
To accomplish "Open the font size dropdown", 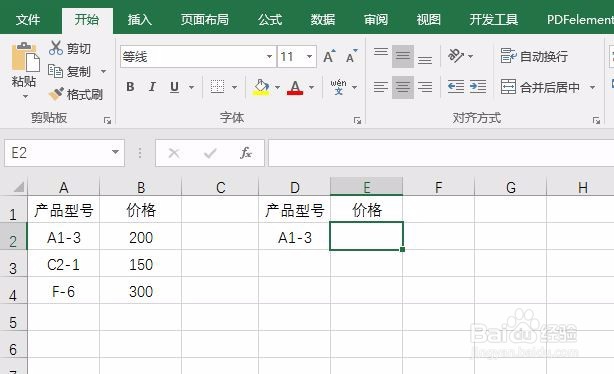I will (x=309, y=56).
